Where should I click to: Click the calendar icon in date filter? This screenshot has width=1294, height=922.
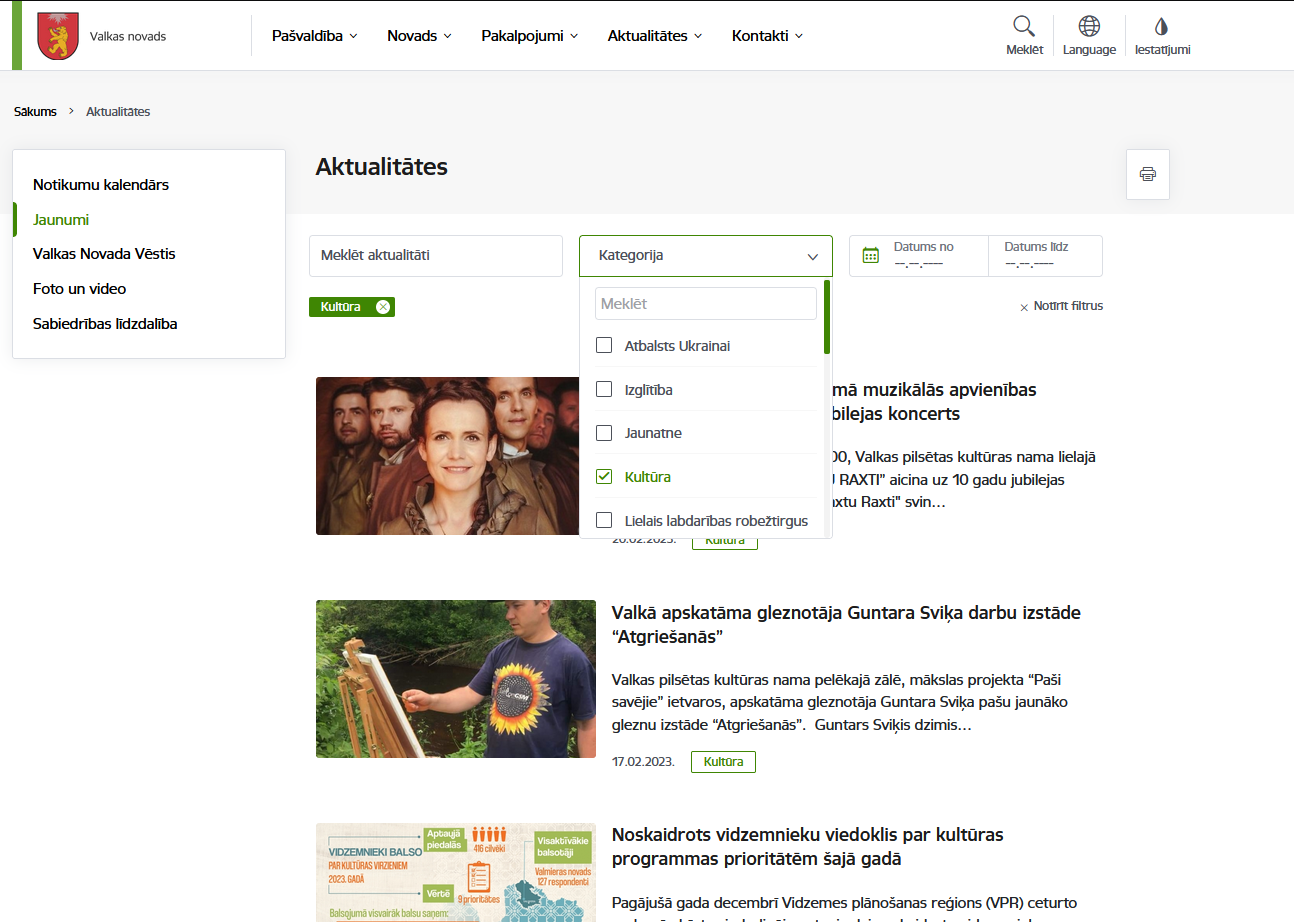pos(870,256)
